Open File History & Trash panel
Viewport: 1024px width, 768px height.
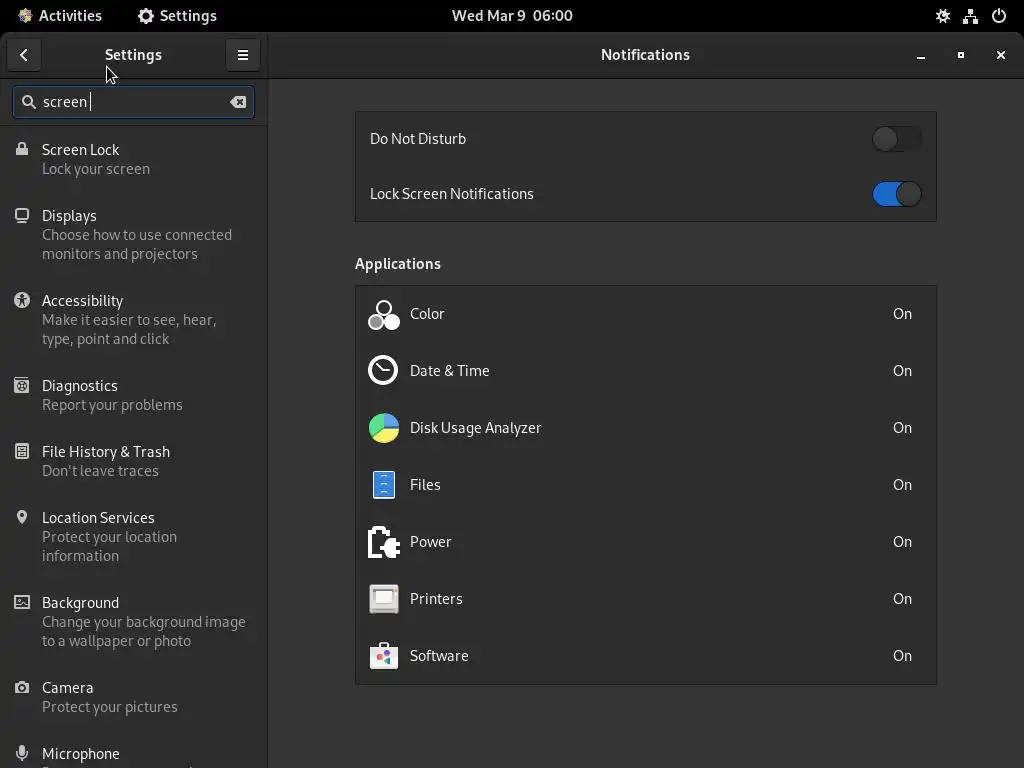click(x=133, y=461)
